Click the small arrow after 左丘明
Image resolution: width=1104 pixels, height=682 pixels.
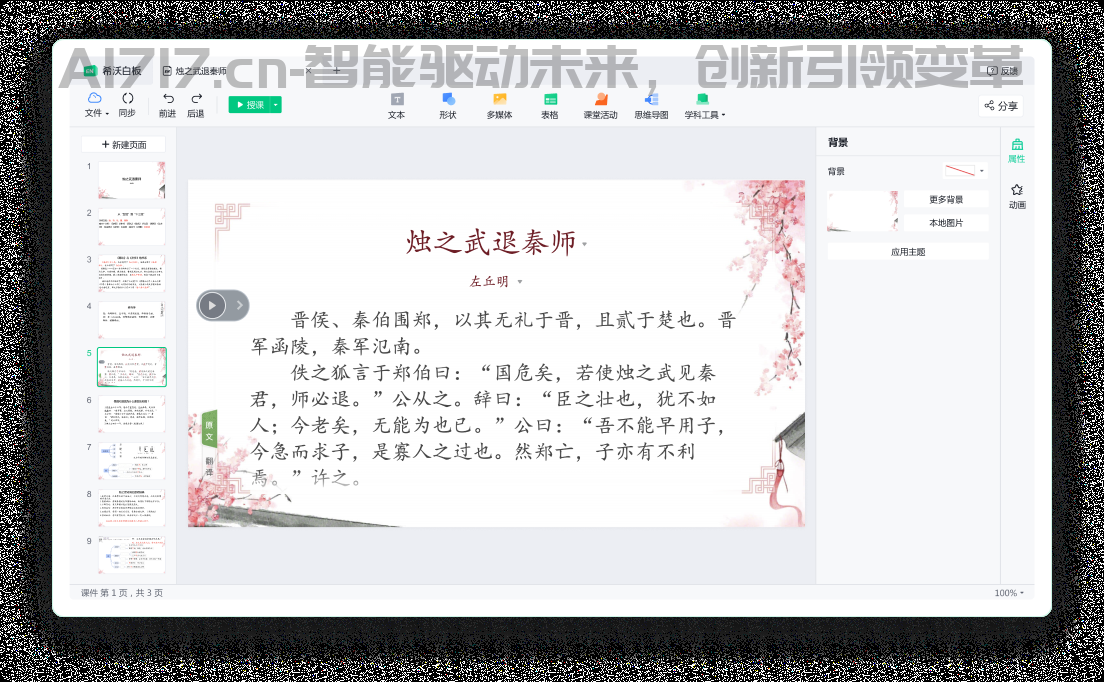click(x=520, y=282)
